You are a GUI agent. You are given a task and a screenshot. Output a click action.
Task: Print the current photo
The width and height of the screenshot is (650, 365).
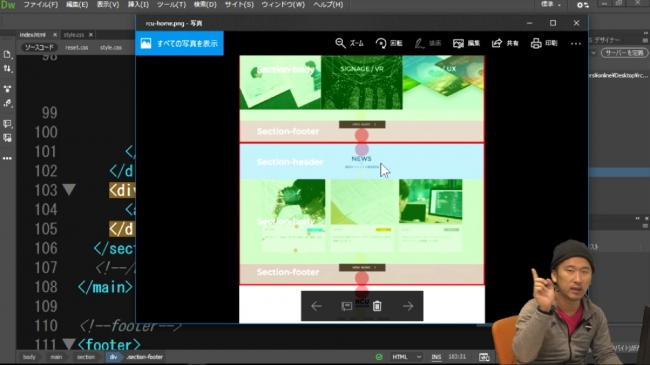[544, 43]
